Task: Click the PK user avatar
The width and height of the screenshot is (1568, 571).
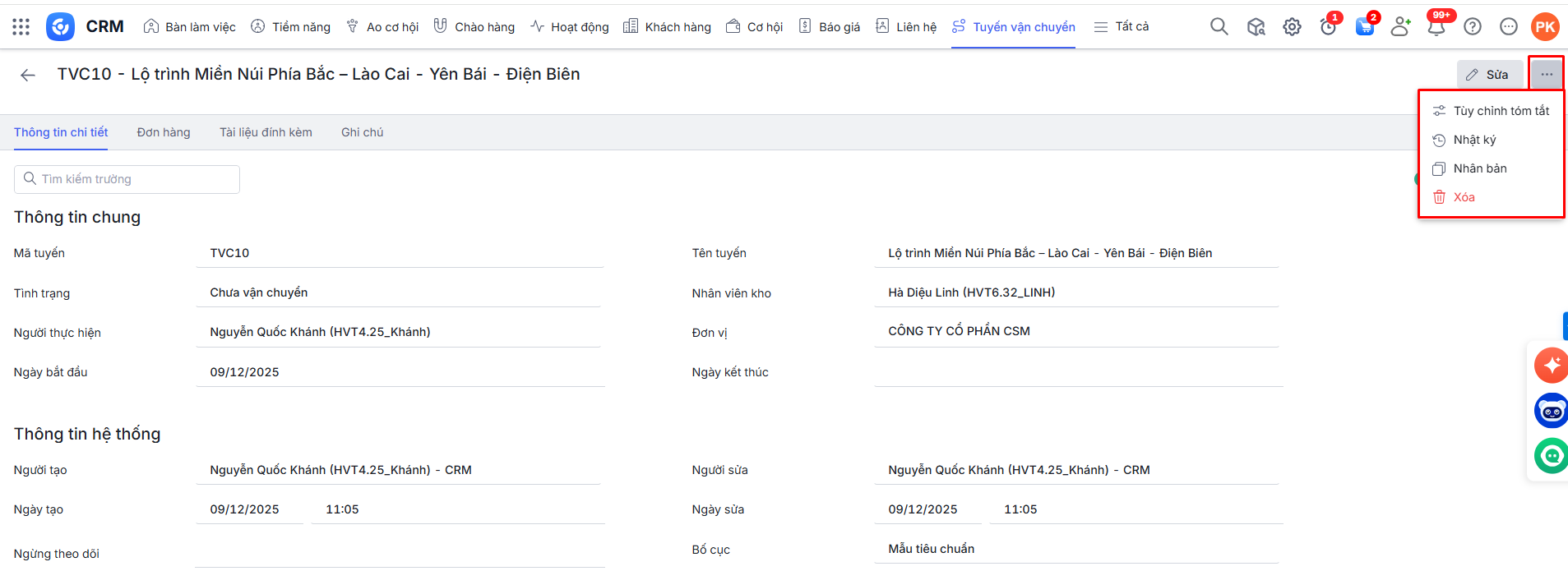Action: click(1544, 27)
